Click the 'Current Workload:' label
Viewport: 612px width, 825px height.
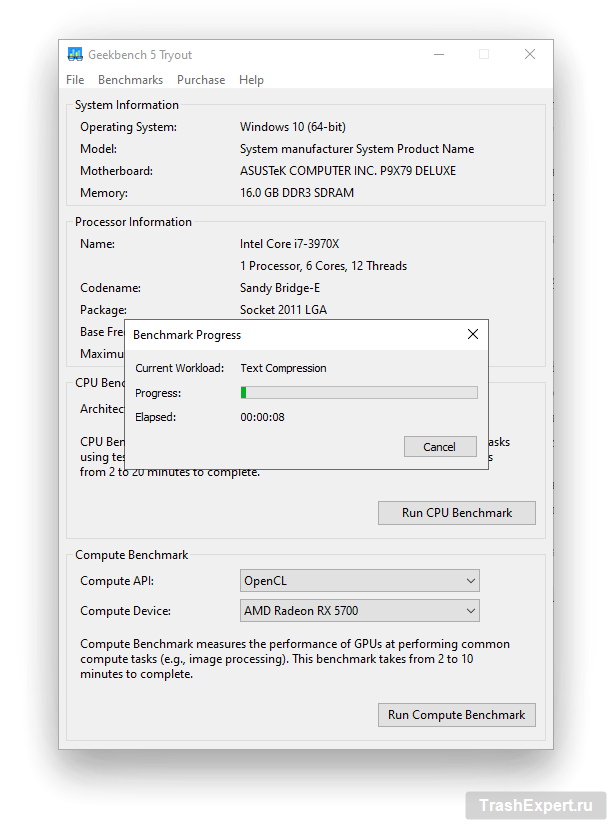click(x=179, y=368)
